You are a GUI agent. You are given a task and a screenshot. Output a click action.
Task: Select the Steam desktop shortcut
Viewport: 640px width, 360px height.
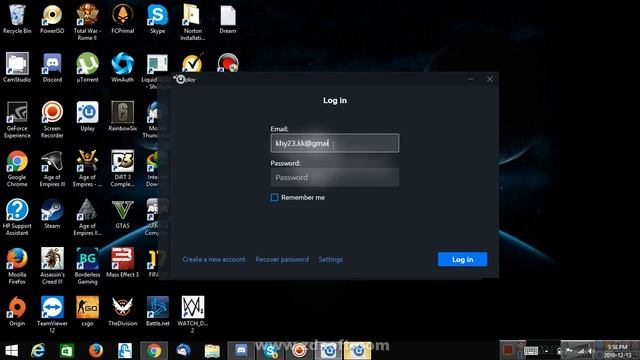[52, 214]
